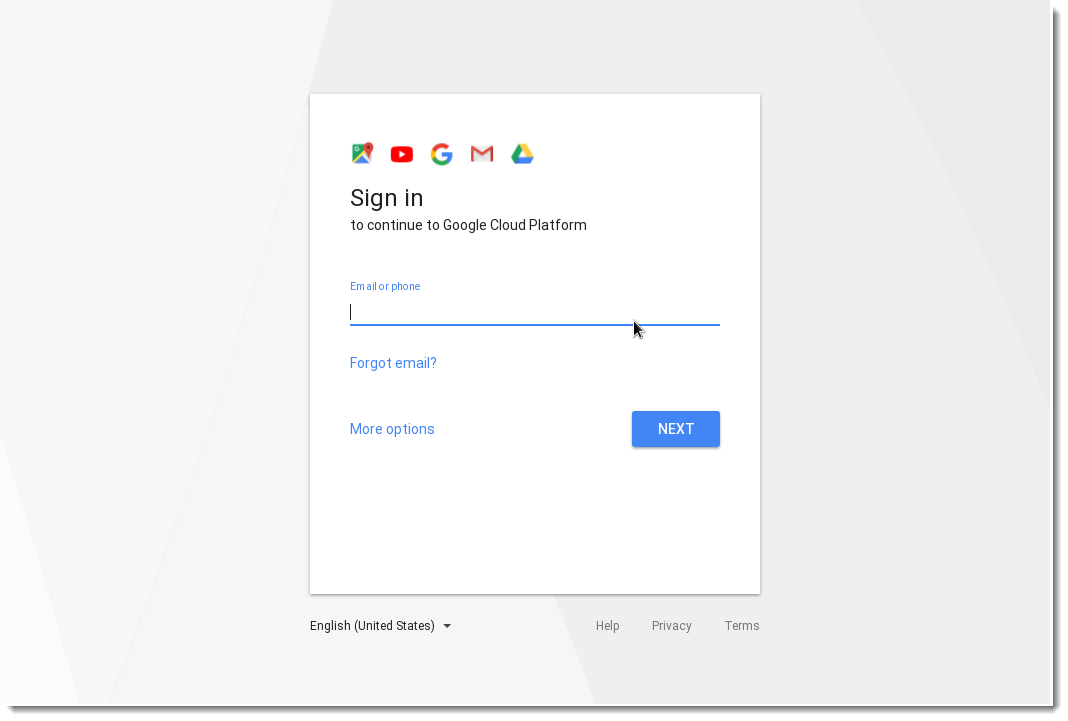Click the small arrow beside language name
Viewport: 1068px width, 721px height.
447,626
